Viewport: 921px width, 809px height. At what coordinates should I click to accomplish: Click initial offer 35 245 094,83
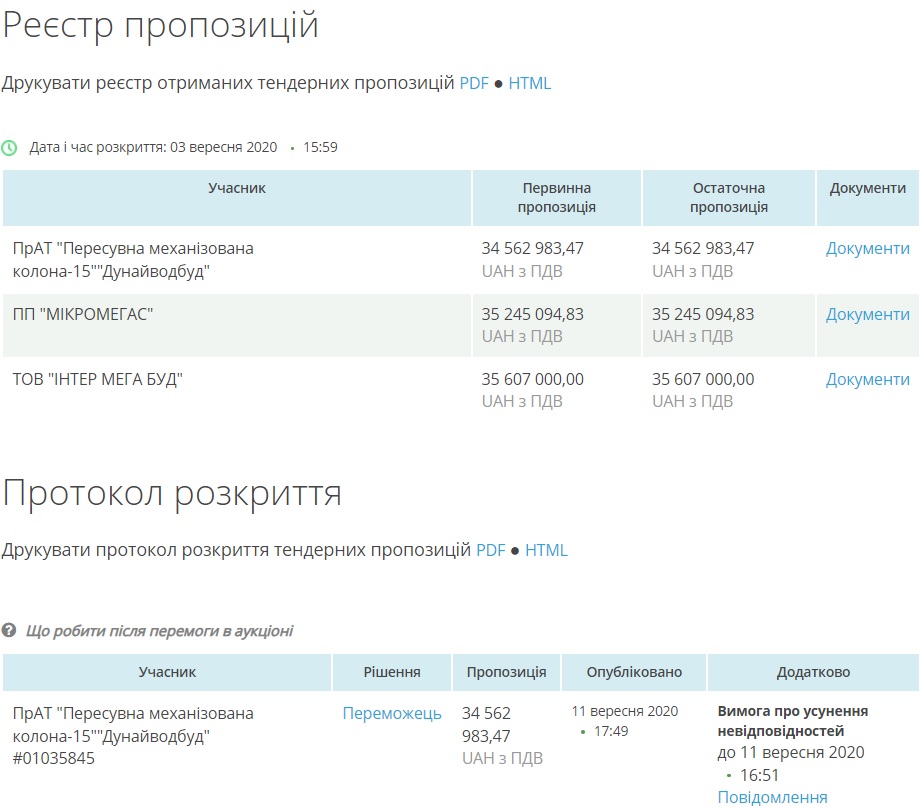pyautogui.click(x=533, y=314)
